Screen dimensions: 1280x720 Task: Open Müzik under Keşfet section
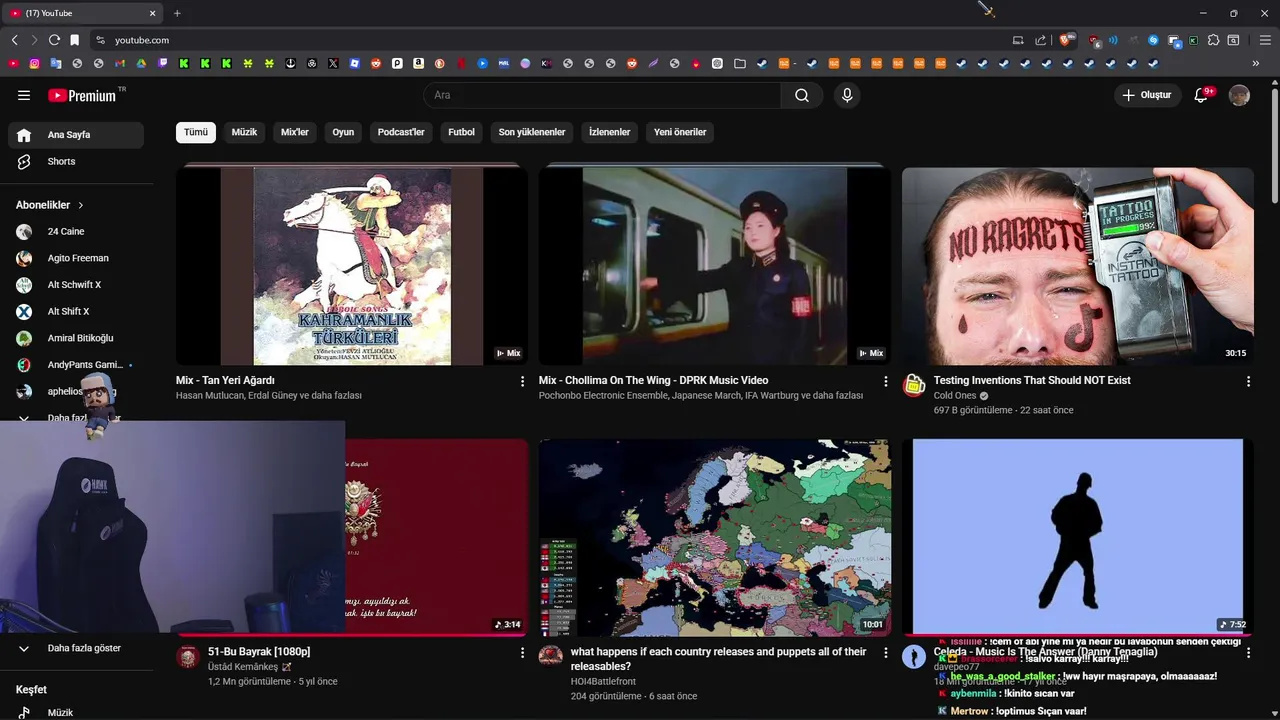point(76,712)
